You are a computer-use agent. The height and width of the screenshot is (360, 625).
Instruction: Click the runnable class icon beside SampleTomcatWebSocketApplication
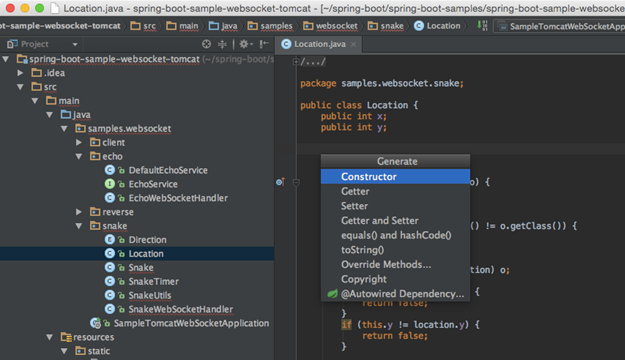pyautogui.click(x=95, y=323)
